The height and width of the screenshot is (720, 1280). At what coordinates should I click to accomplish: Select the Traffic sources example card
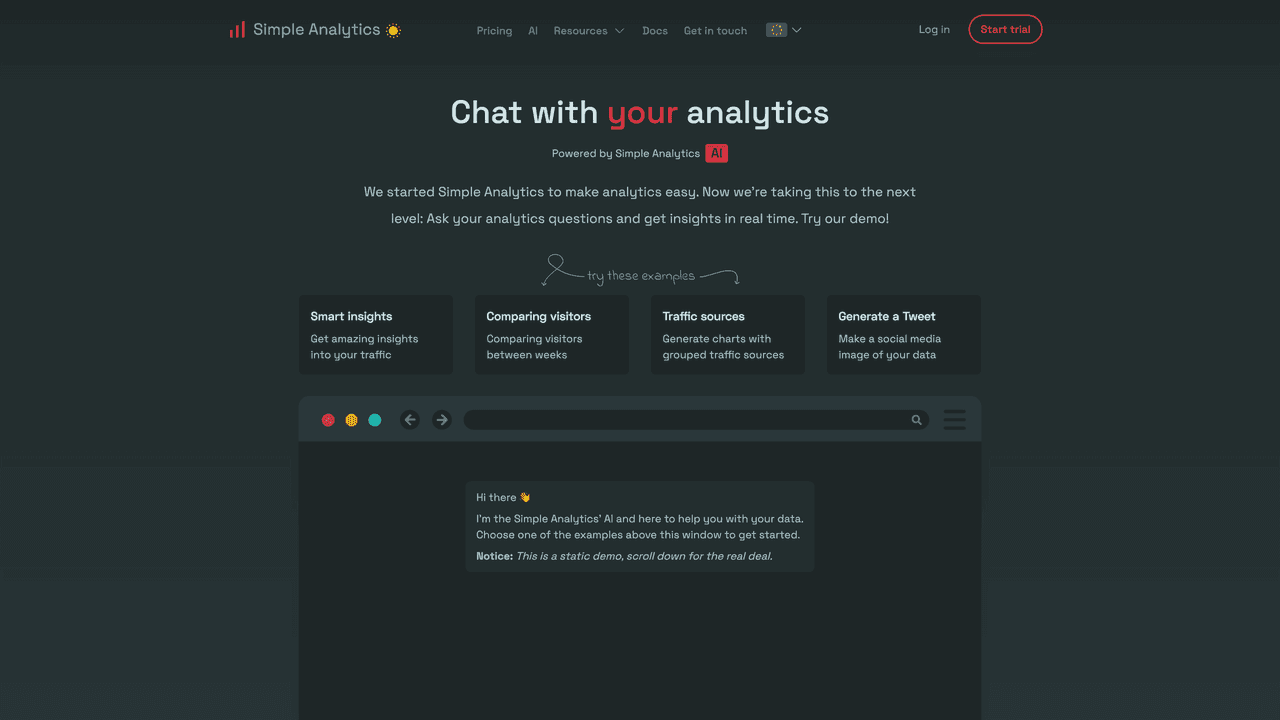728,335
